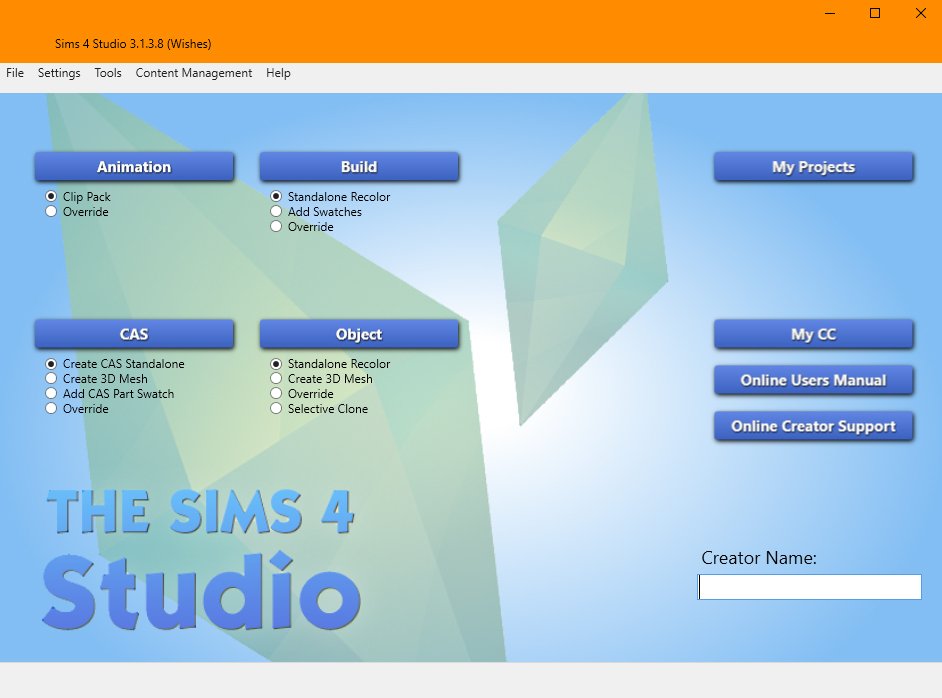942x698 pixels.
Task: Open My Projects
Action: pyautogui.click(x=813, y=167)
